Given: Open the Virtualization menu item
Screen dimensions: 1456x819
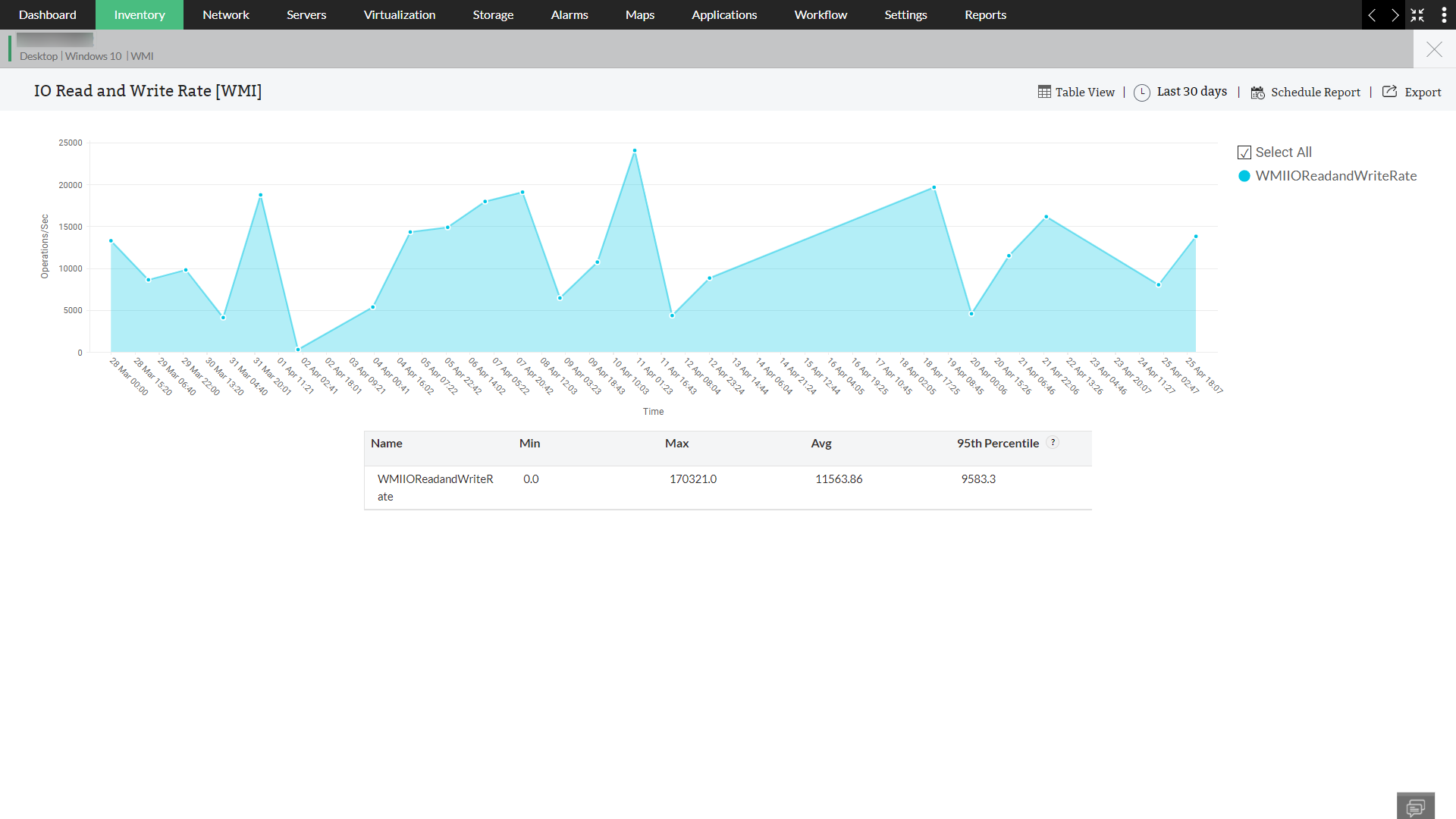Looking at the screenshot, I should pos(399,15).
